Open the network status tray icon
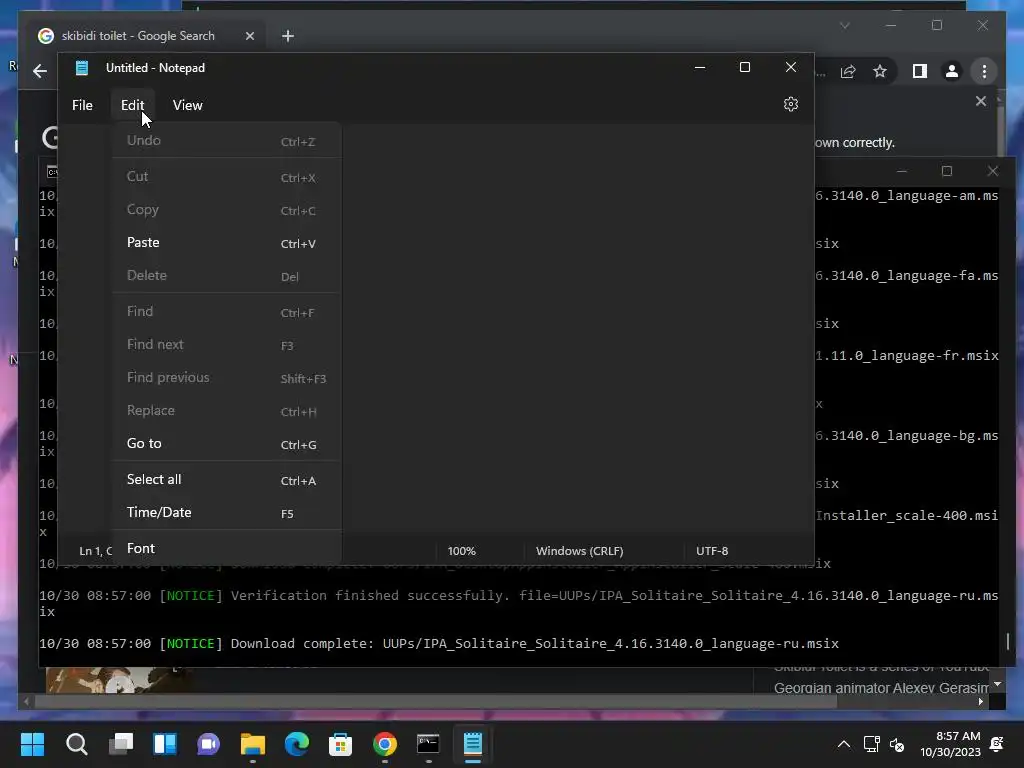The width and height of the screenshot is (1024, 768). (x=871, y=744)
